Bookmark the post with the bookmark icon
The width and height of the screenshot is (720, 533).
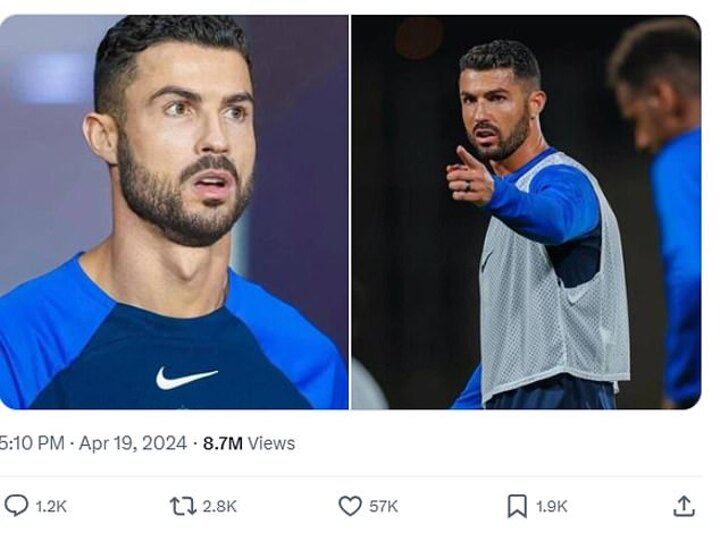pos(516,506)
